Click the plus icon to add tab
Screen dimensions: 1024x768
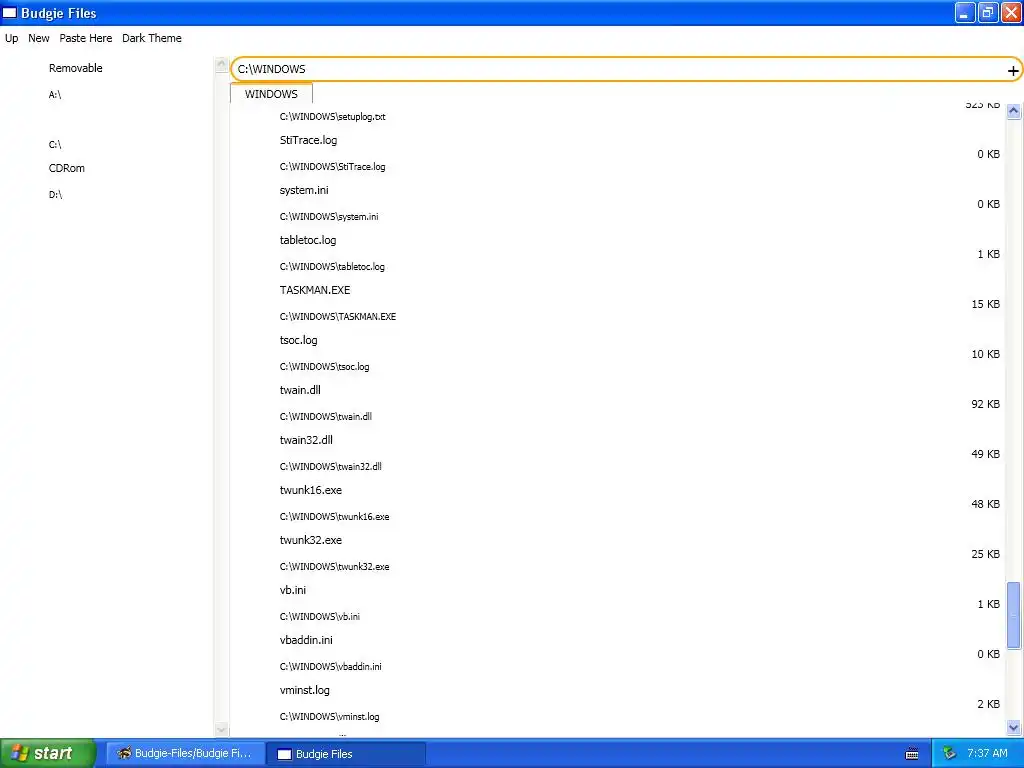pyautogui.click(x=1013, y=71)
